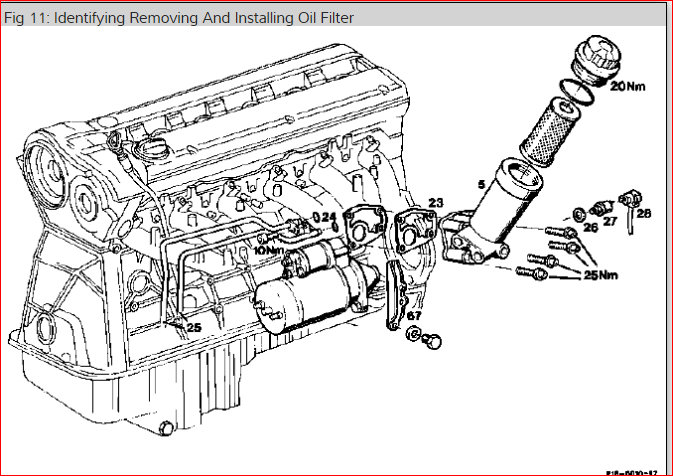This screenshot has width=673, height=476.
Task: Select the fitting labeled 28
Action: pyautogui.click(x=630, y=210)
